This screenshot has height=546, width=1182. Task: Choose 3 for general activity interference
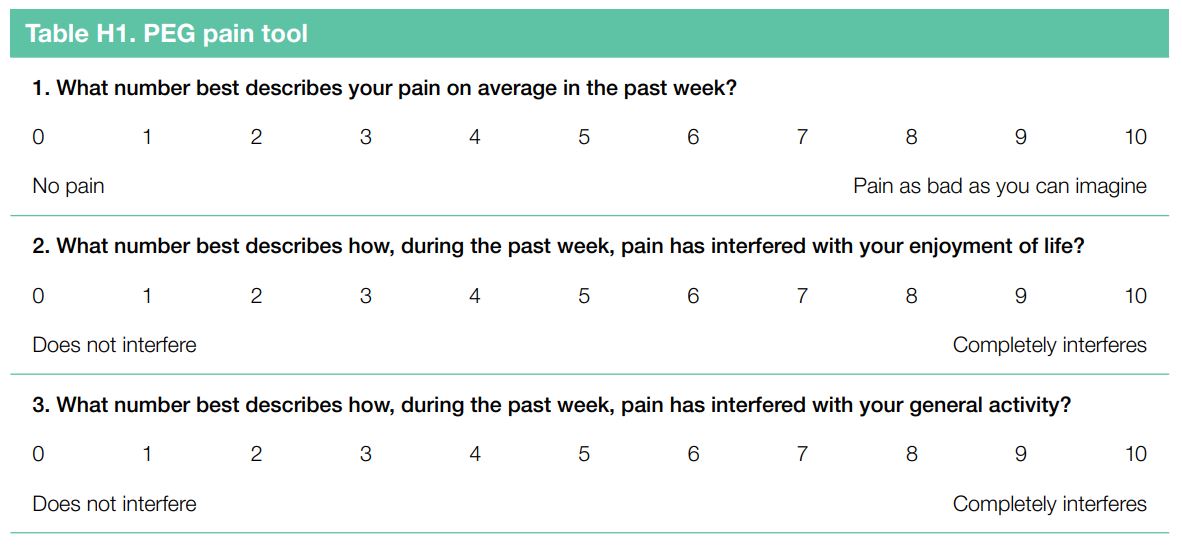pos(366,454)
